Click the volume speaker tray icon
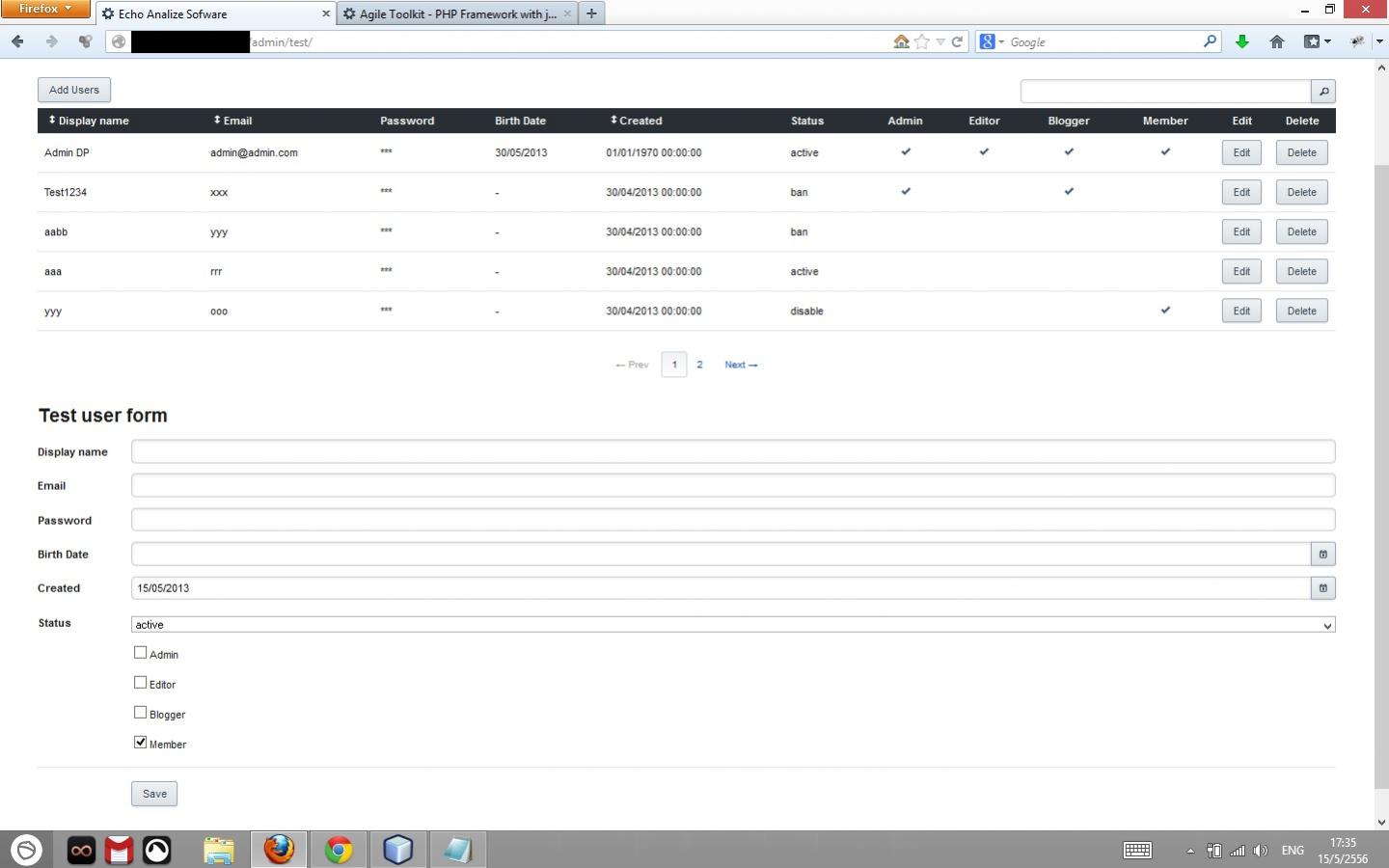 1260,851
